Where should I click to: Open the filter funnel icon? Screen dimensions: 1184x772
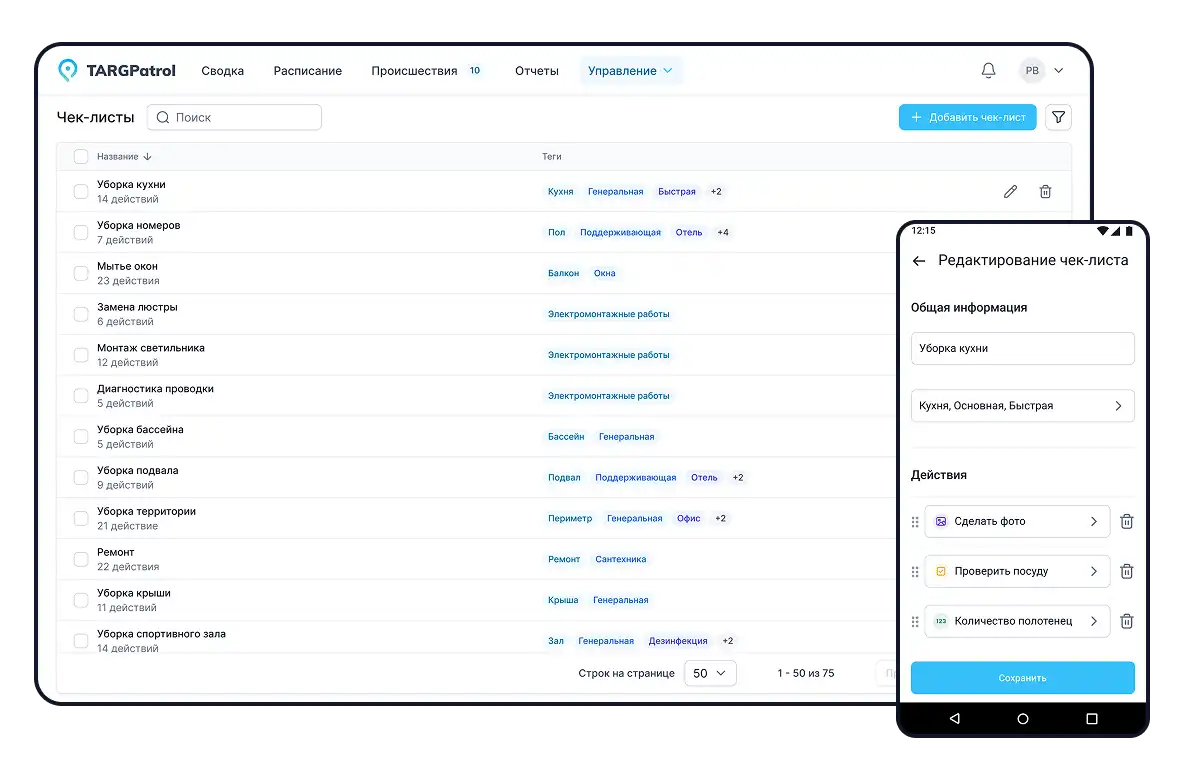[x=1059, y=117]
